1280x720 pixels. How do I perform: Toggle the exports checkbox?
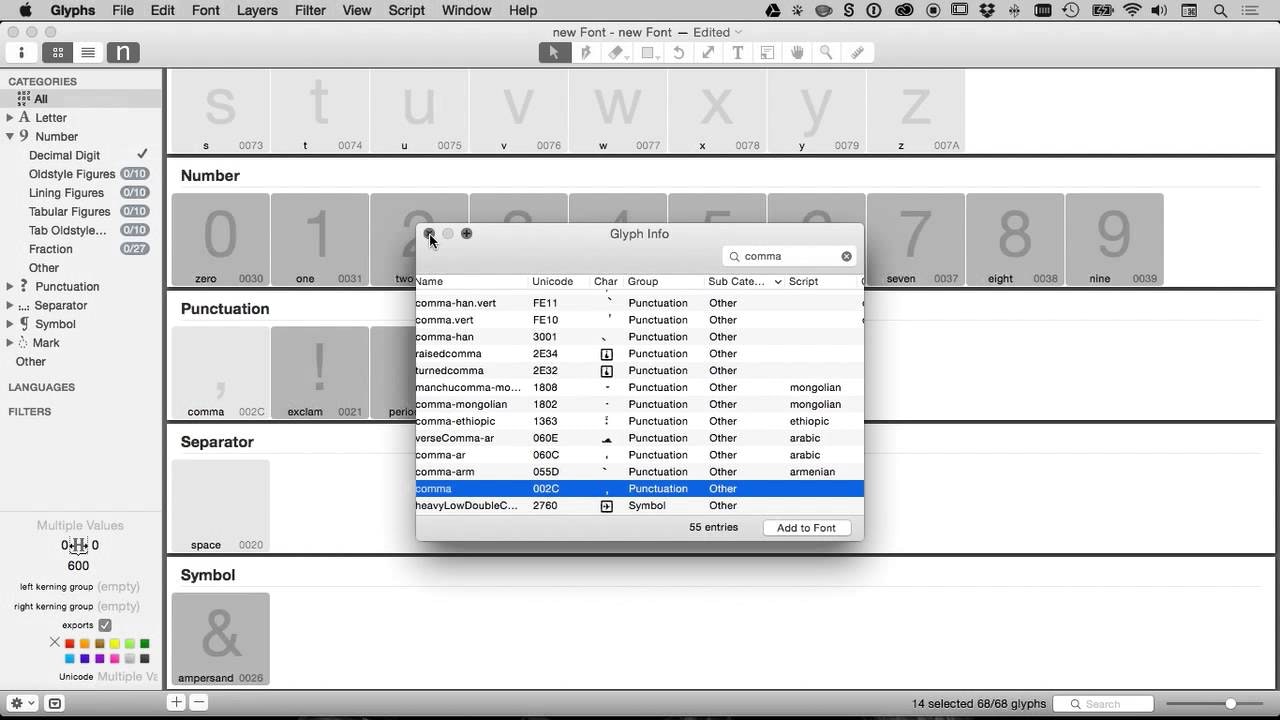point(105,625)
